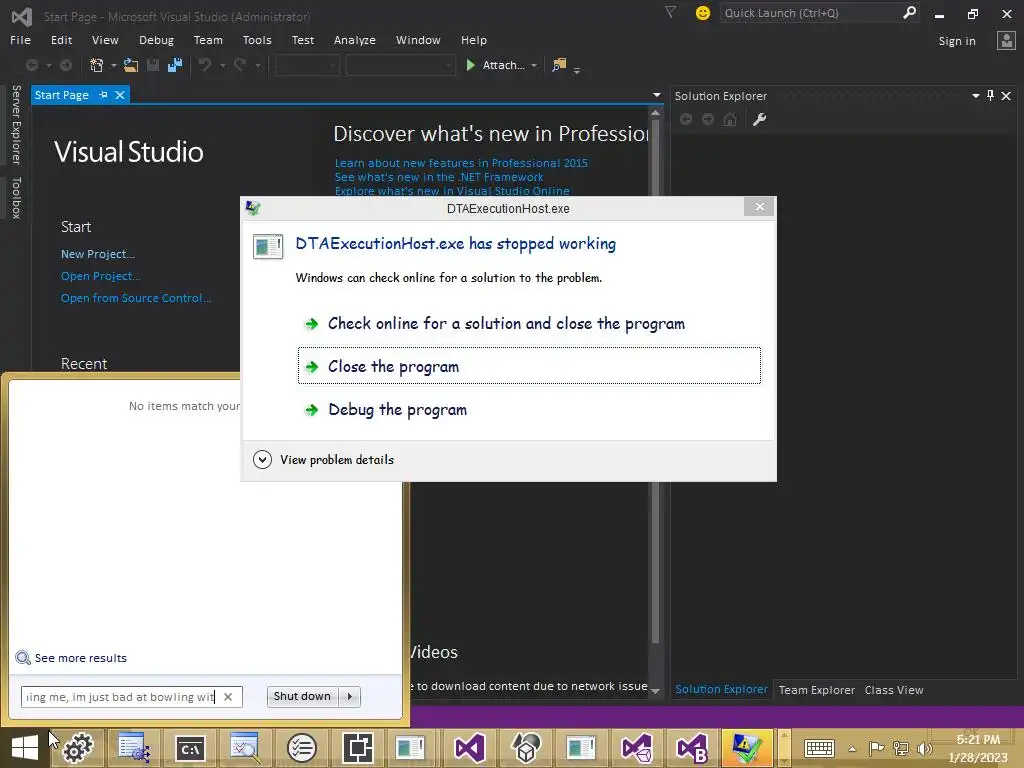
Task: Open the Tools menu
Action: point(257,40)
